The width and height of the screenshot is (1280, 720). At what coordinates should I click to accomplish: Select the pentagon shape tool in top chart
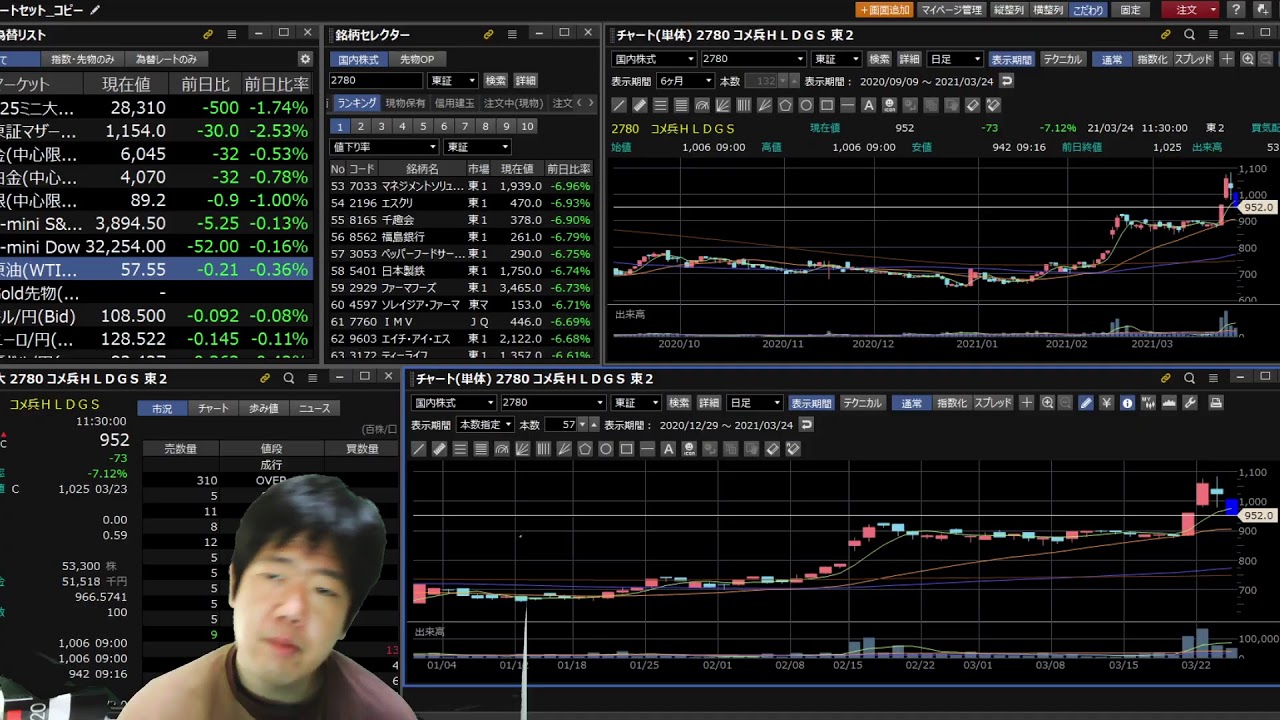785,105
